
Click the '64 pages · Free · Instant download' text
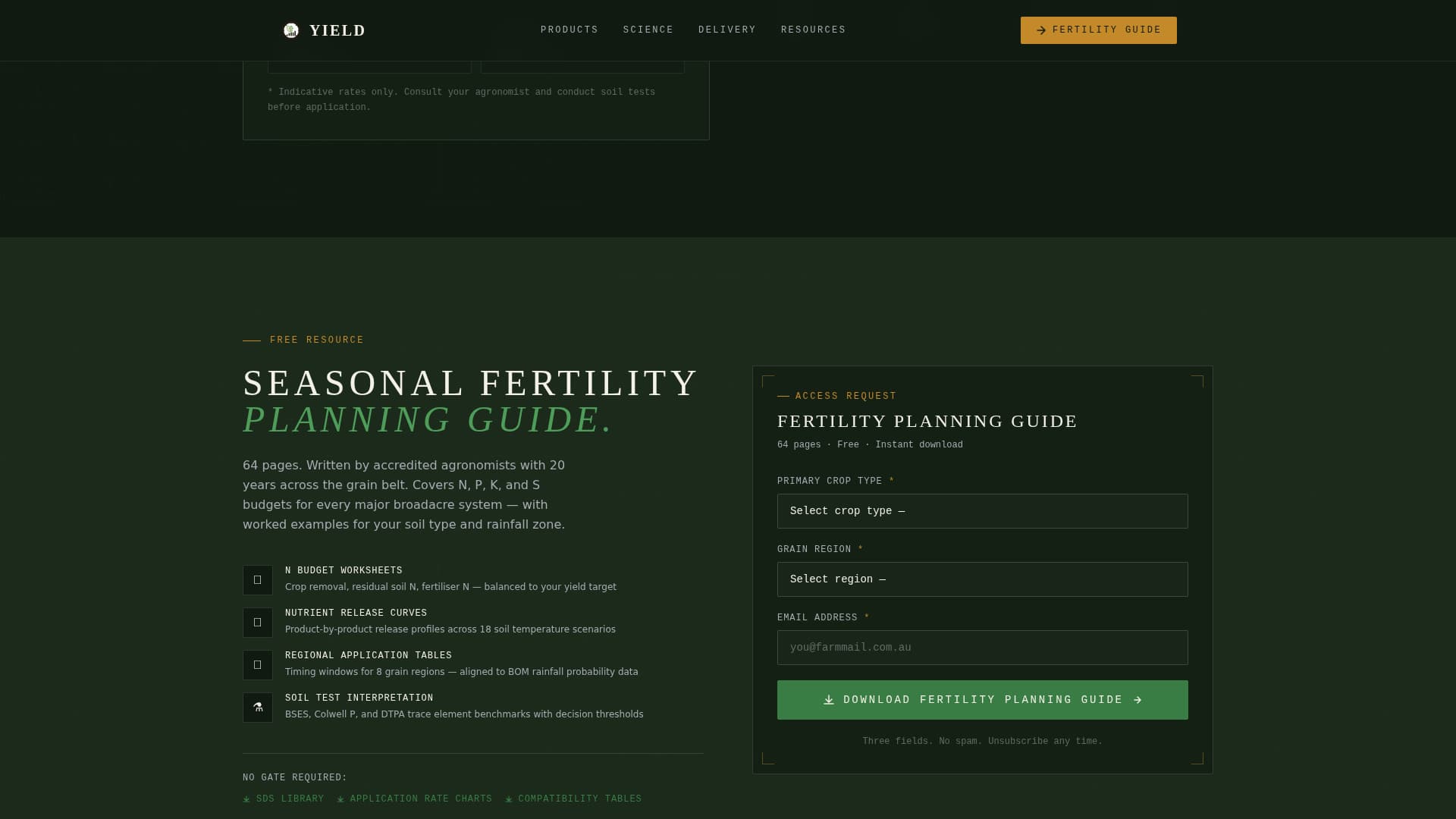[870, 444]
